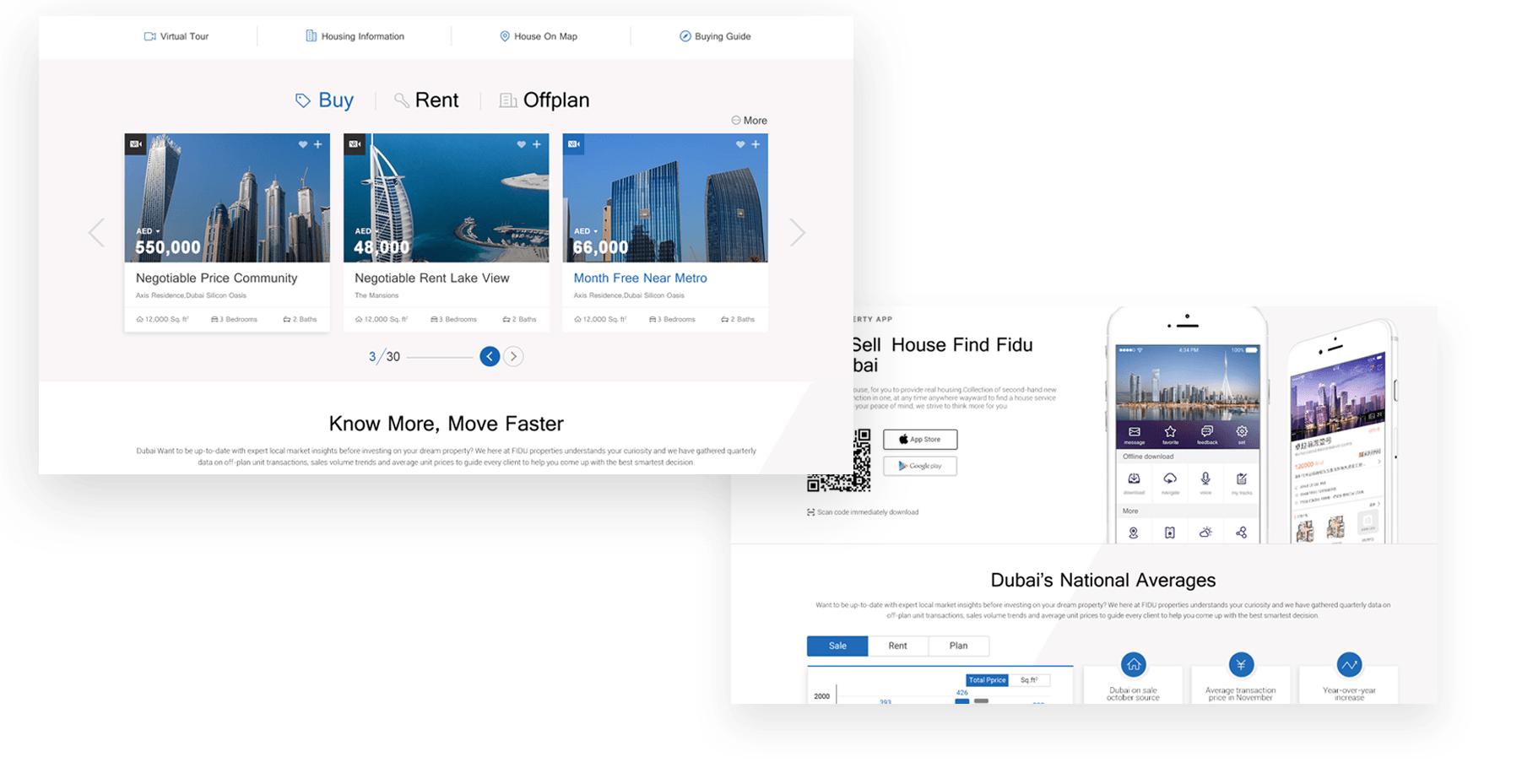This screenshot has height=784, width=1522.
Task: Toggle the heart on the Negotiable Rent Lake View card
Action: click(x=521, y=144)
